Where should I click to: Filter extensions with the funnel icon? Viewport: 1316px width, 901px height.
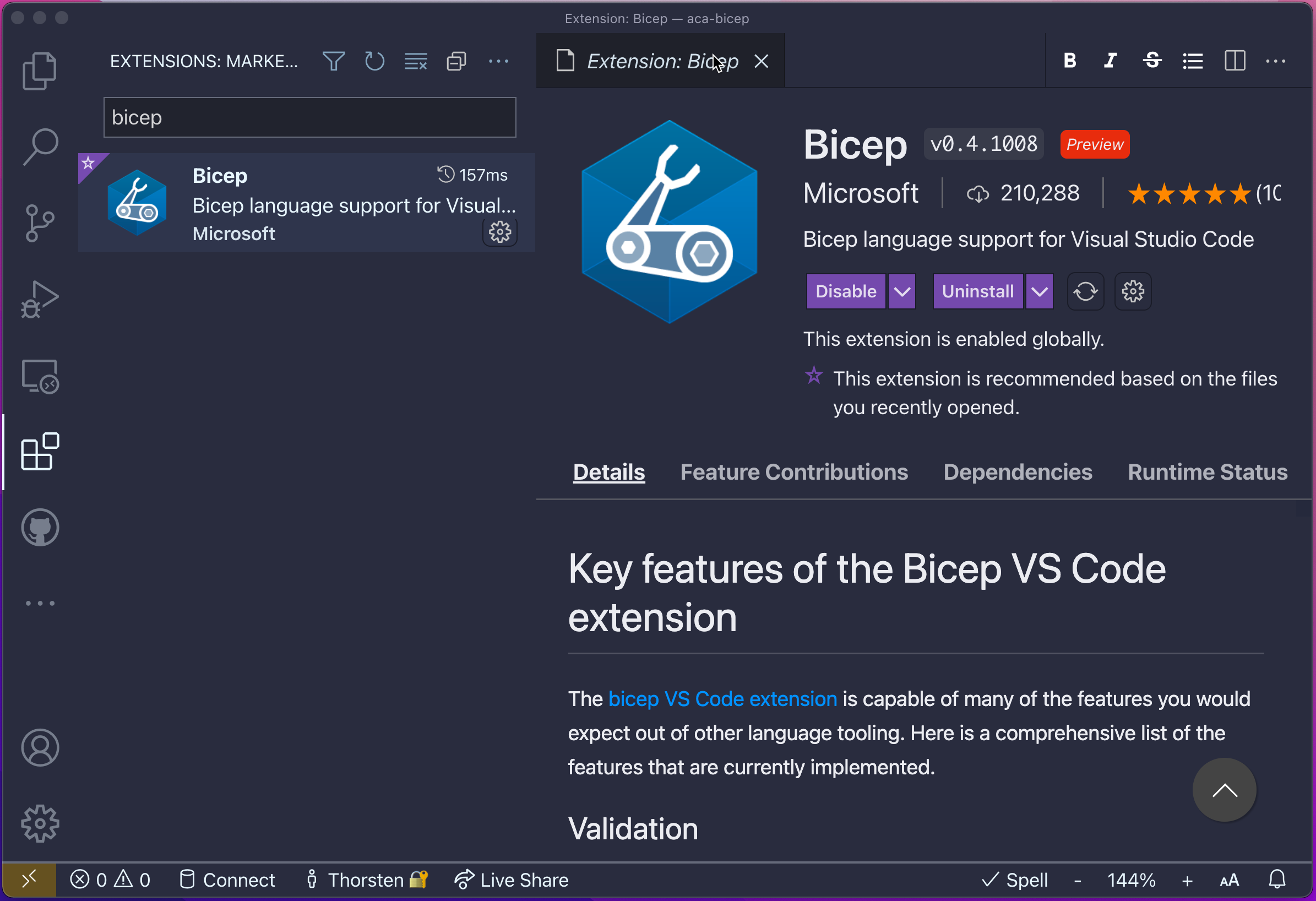(x=334, y=61)
